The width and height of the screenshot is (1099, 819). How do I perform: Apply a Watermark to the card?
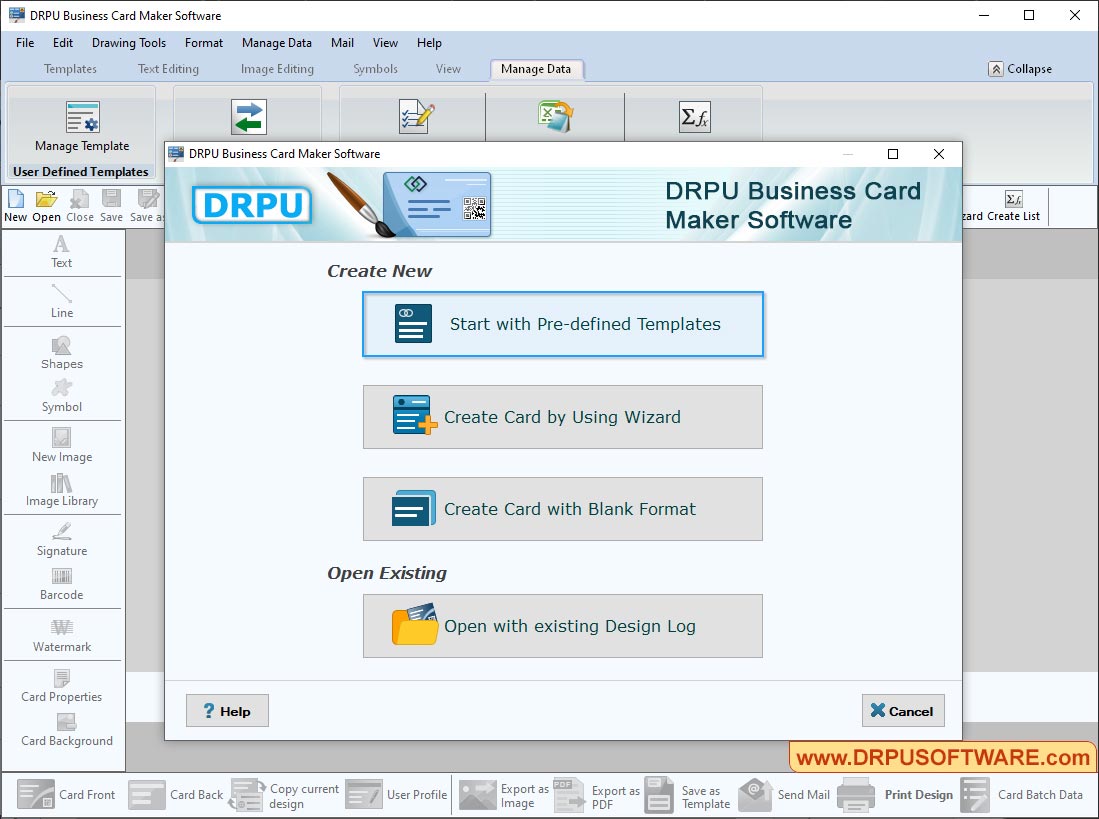(62, 635)
